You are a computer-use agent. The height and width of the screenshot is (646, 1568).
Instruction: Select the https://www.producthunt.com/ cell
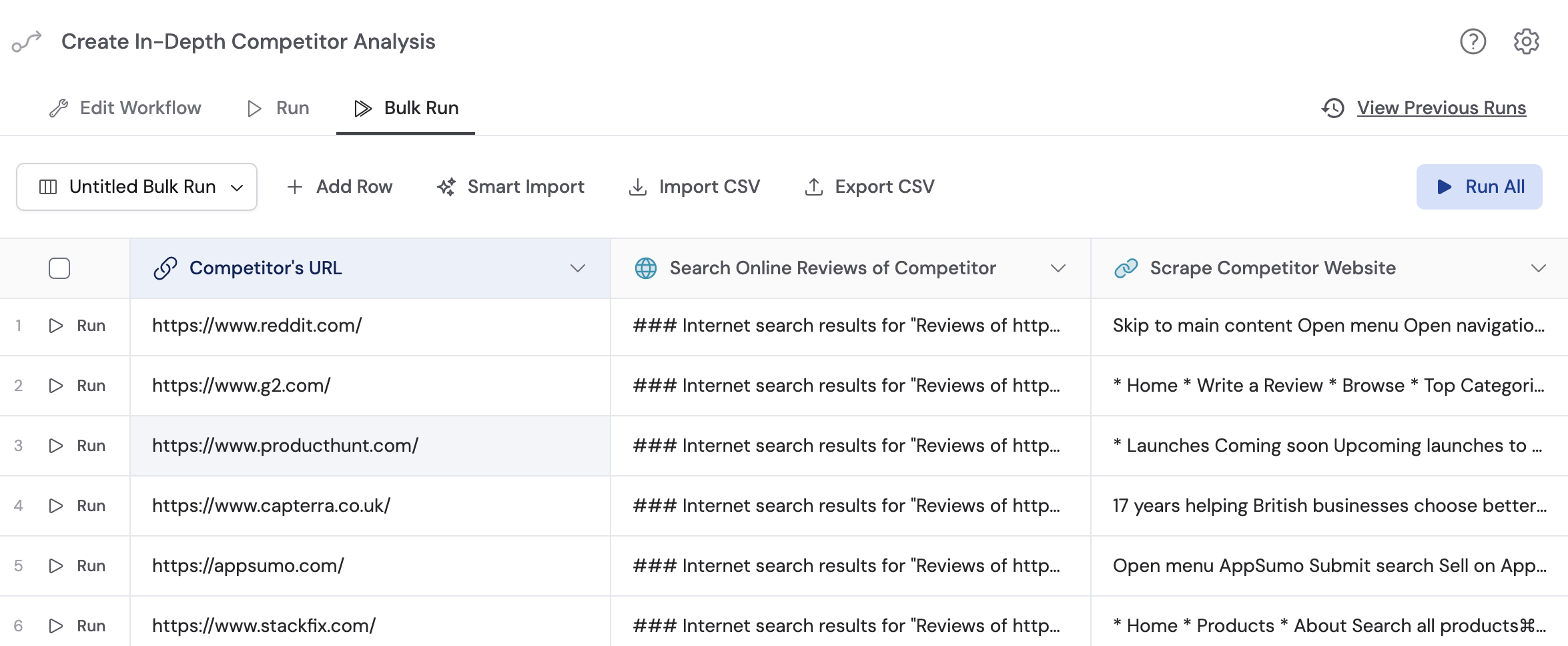(x=370, y=446)
